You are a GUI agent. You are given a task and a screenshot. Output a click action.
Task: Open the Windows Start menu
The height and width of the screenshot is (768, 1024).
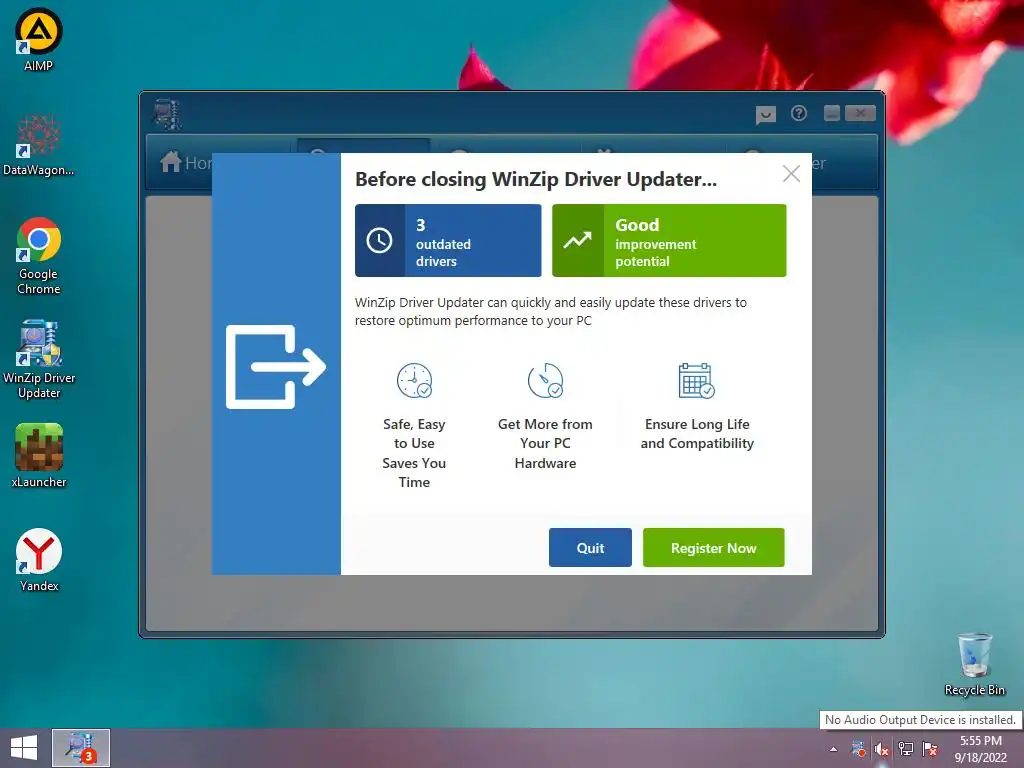[x=24, y=748]
